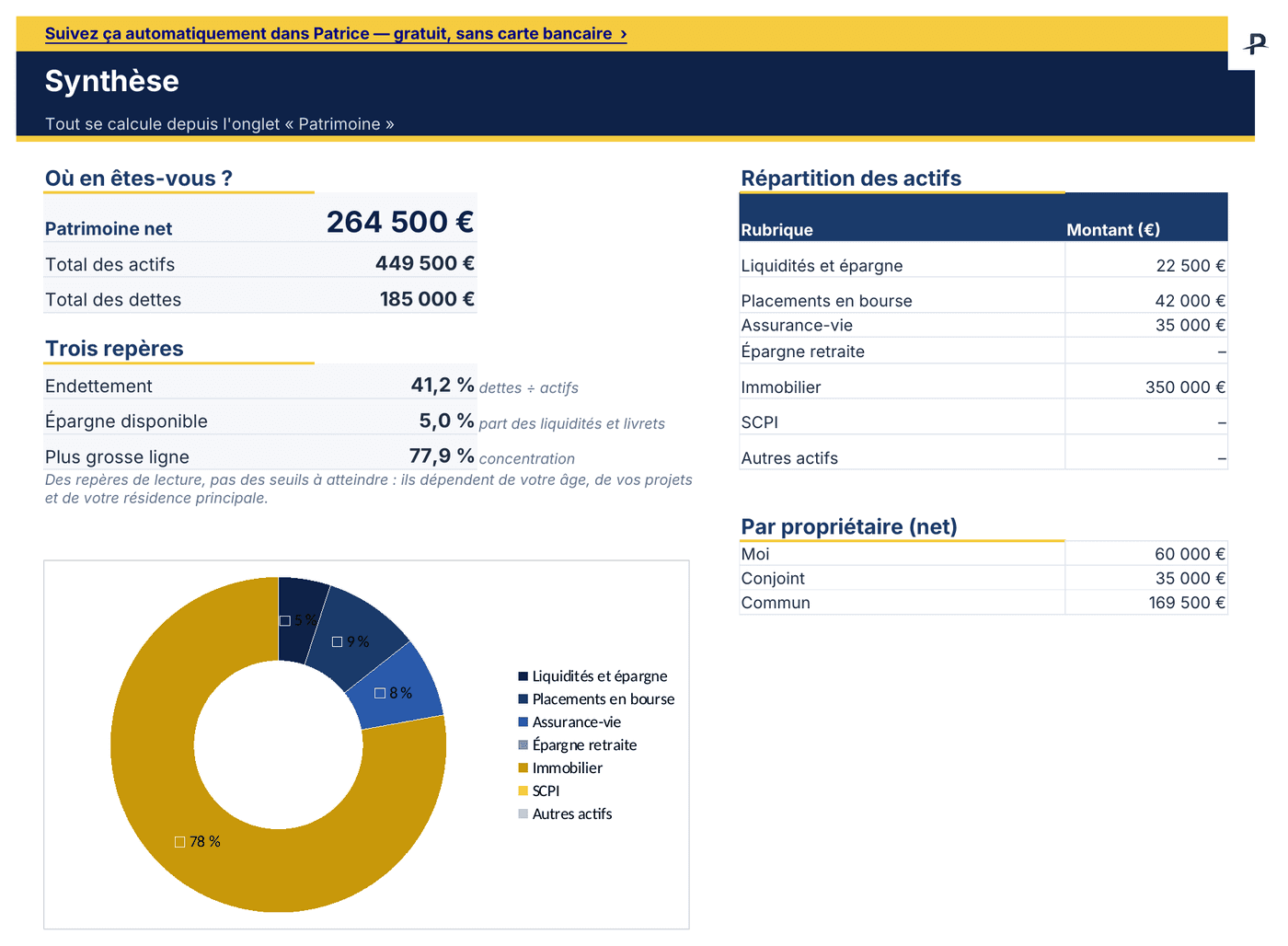Select the Total des dettes label
Image resolution: width=1288 pixels, height=946 pixels.
click(113, 300)
